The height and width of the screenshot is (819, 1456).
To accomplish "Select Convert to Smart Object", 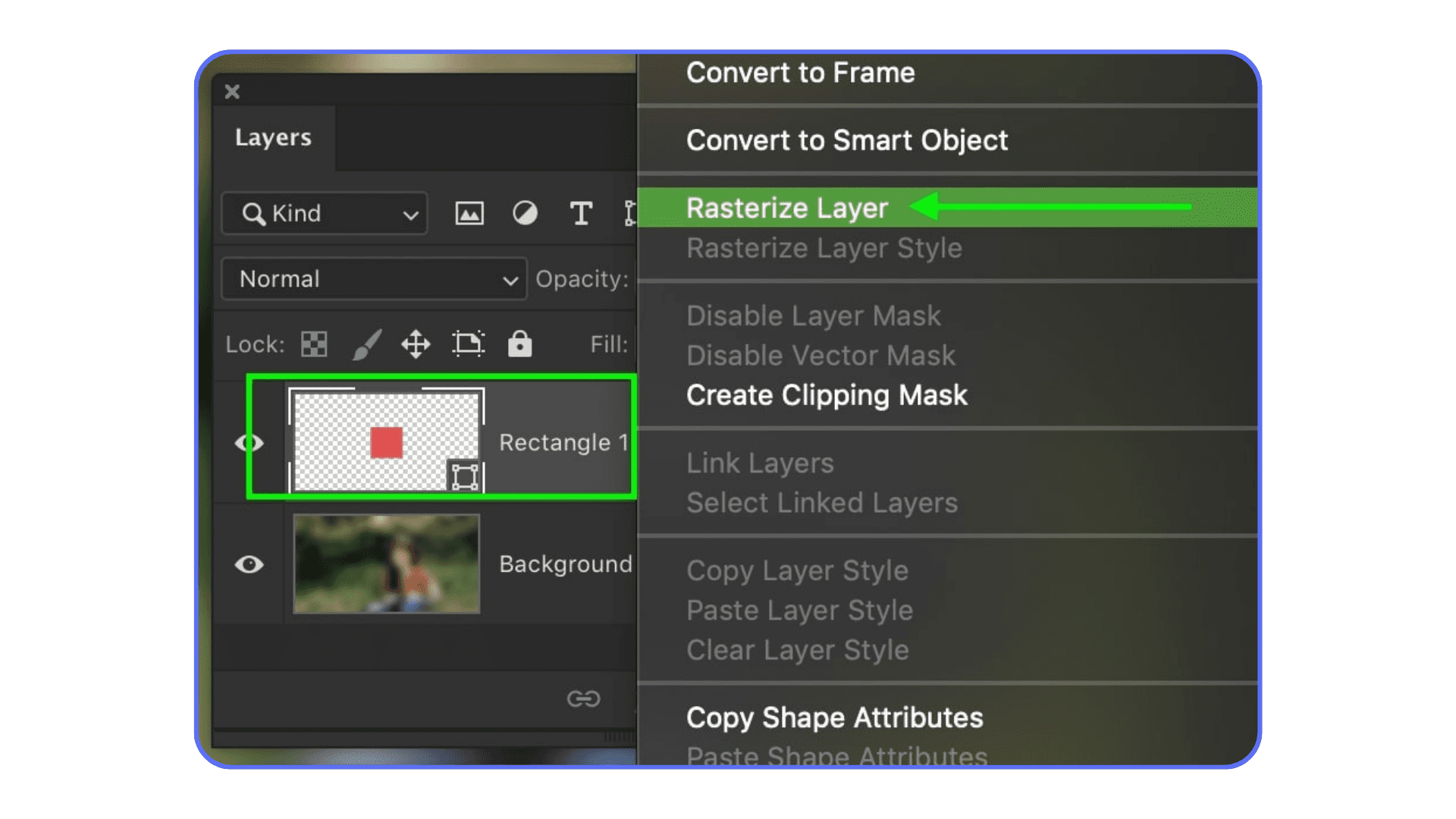I will click(x=846, y=140).
